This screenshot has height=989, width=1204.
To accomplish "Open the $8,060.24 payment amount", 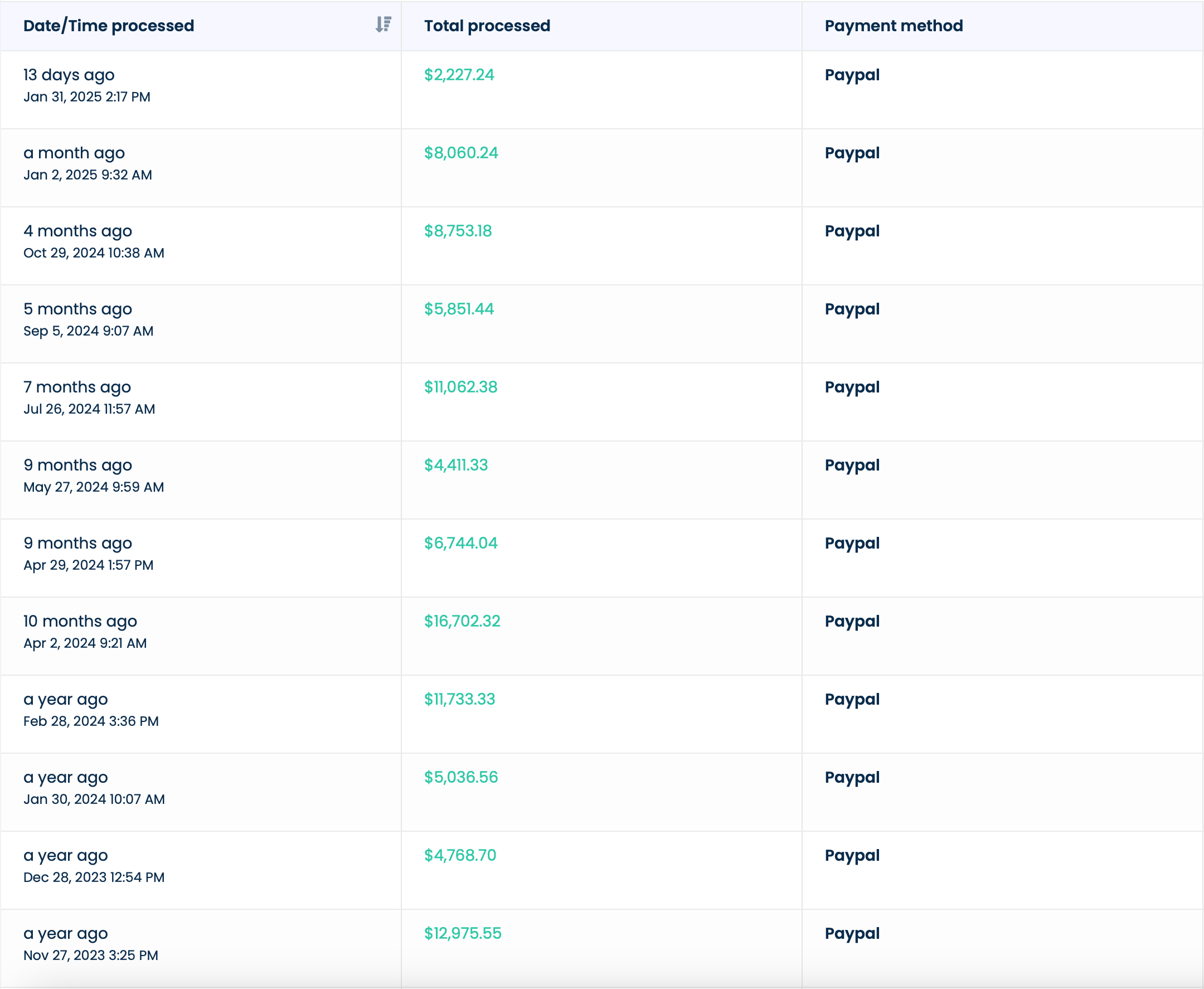I will coord(461,153).
